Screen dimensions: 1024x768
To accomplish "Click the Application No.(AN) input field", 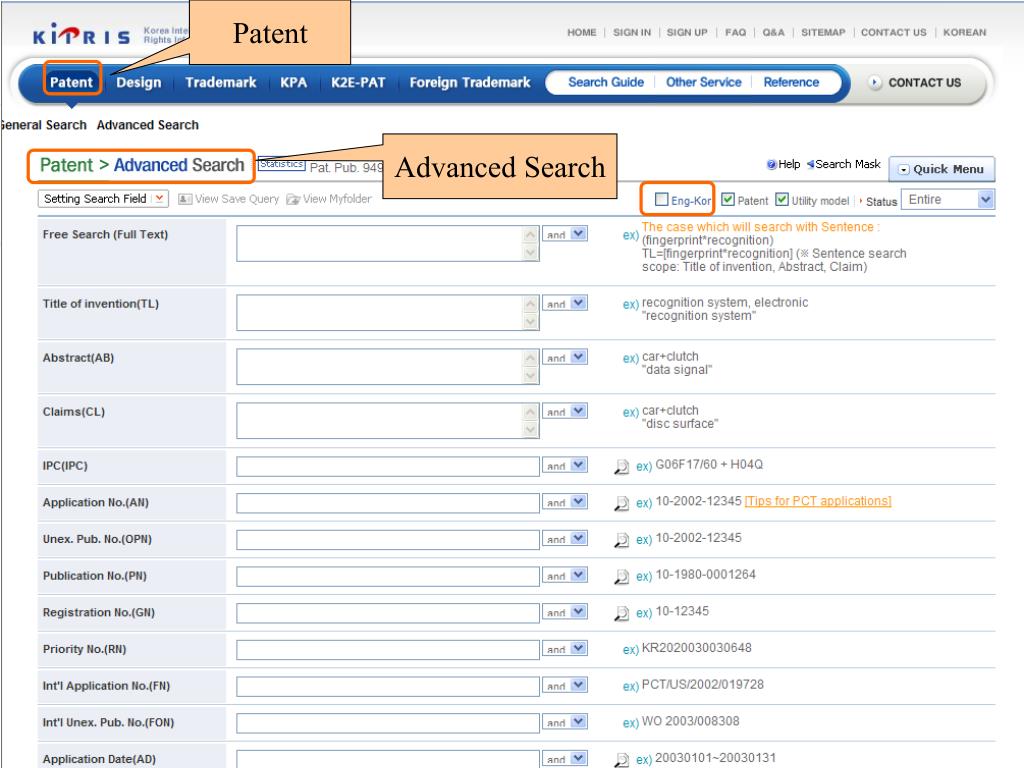I will point(388,503).
